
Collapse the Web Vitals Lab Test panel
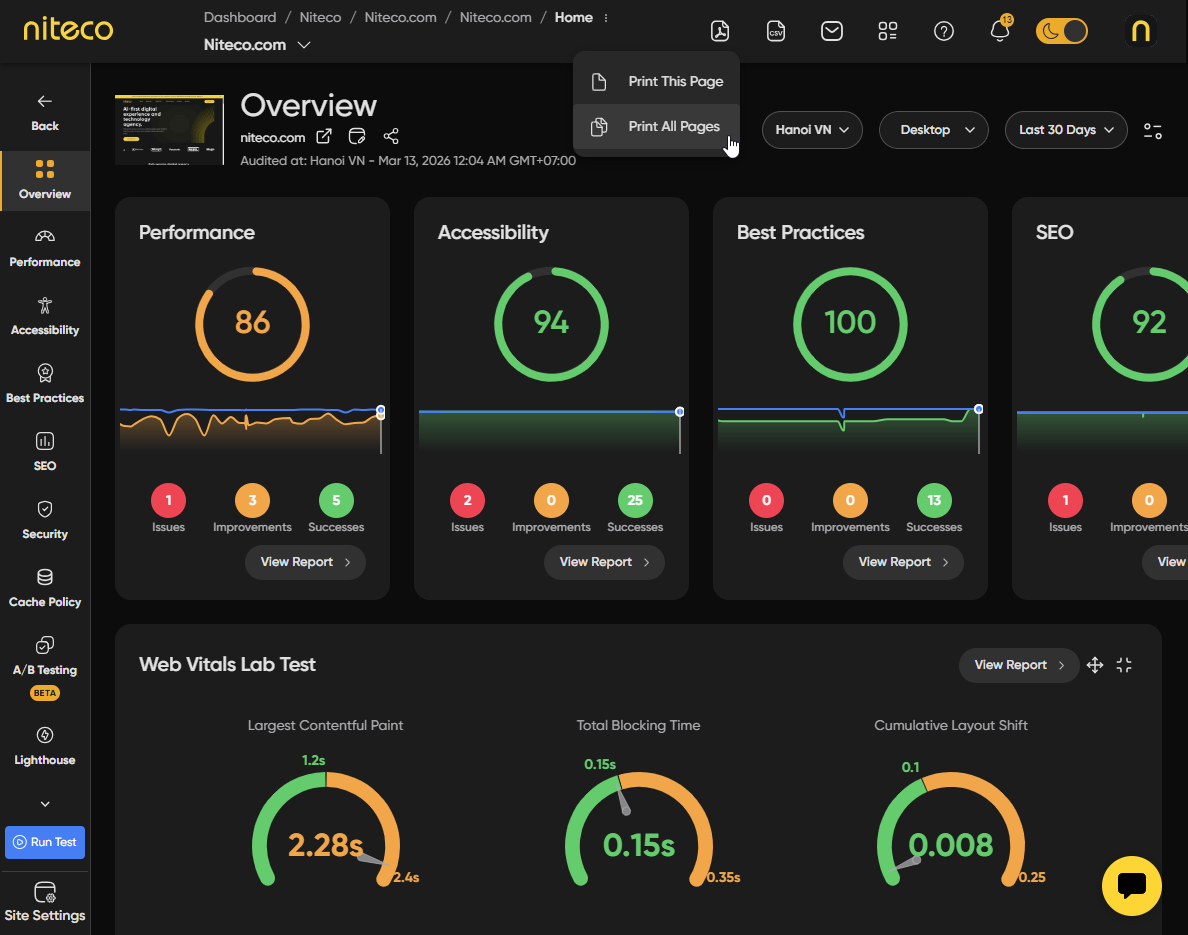1124,665
